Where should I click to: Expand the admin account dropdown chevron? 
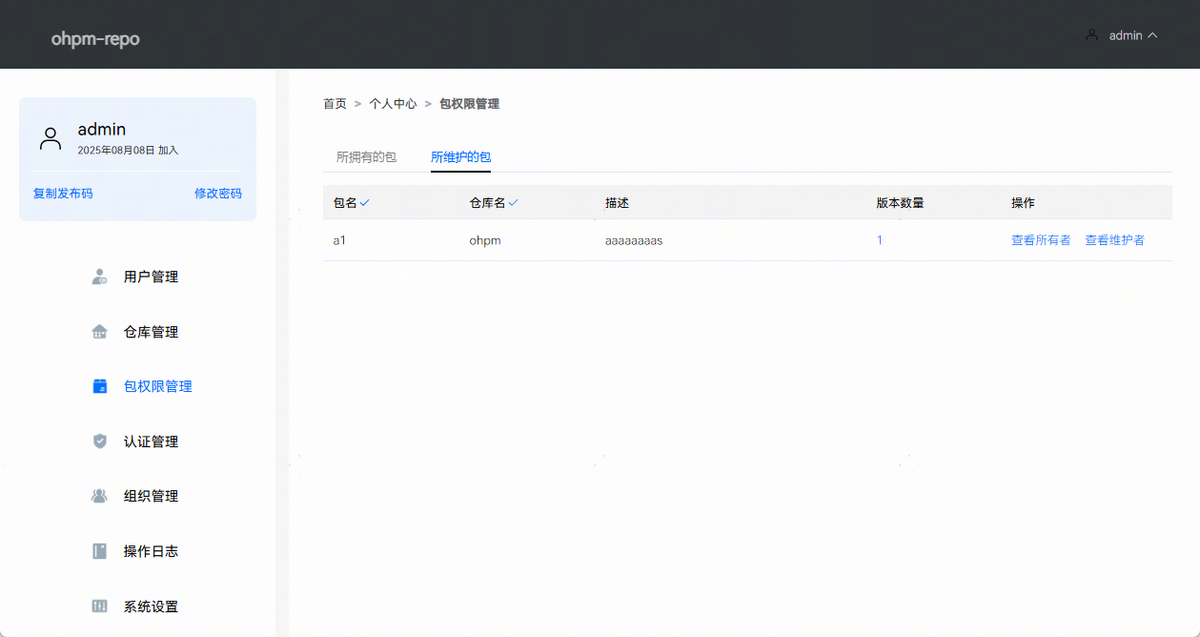pyautogui.click(x=1152, y=35)
